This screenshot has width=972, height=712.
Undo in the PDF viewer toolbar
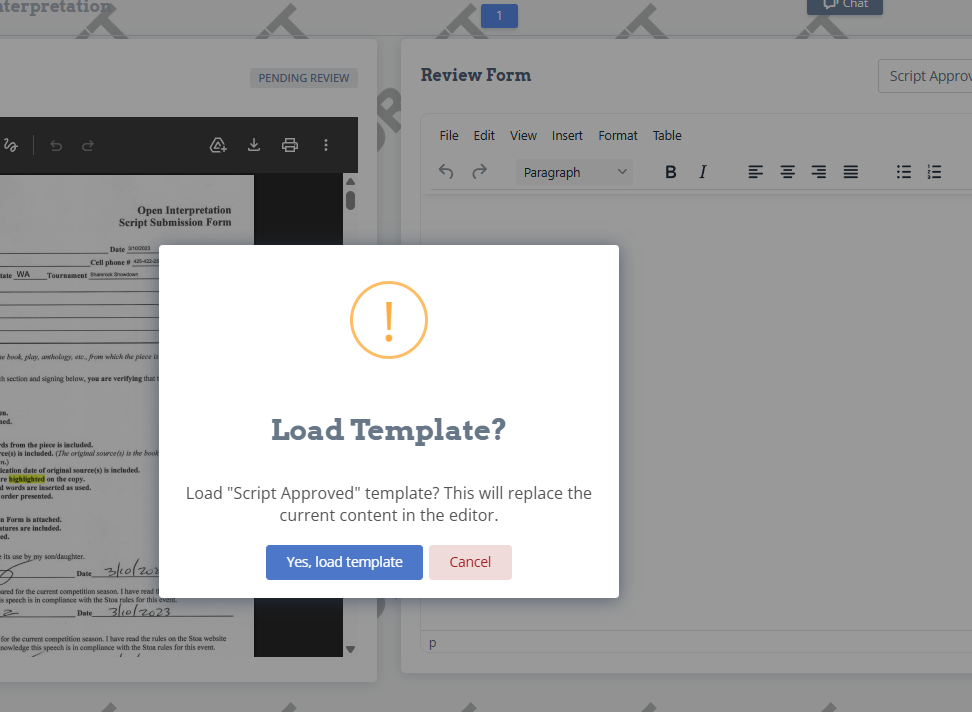click(x=56, y=146)
